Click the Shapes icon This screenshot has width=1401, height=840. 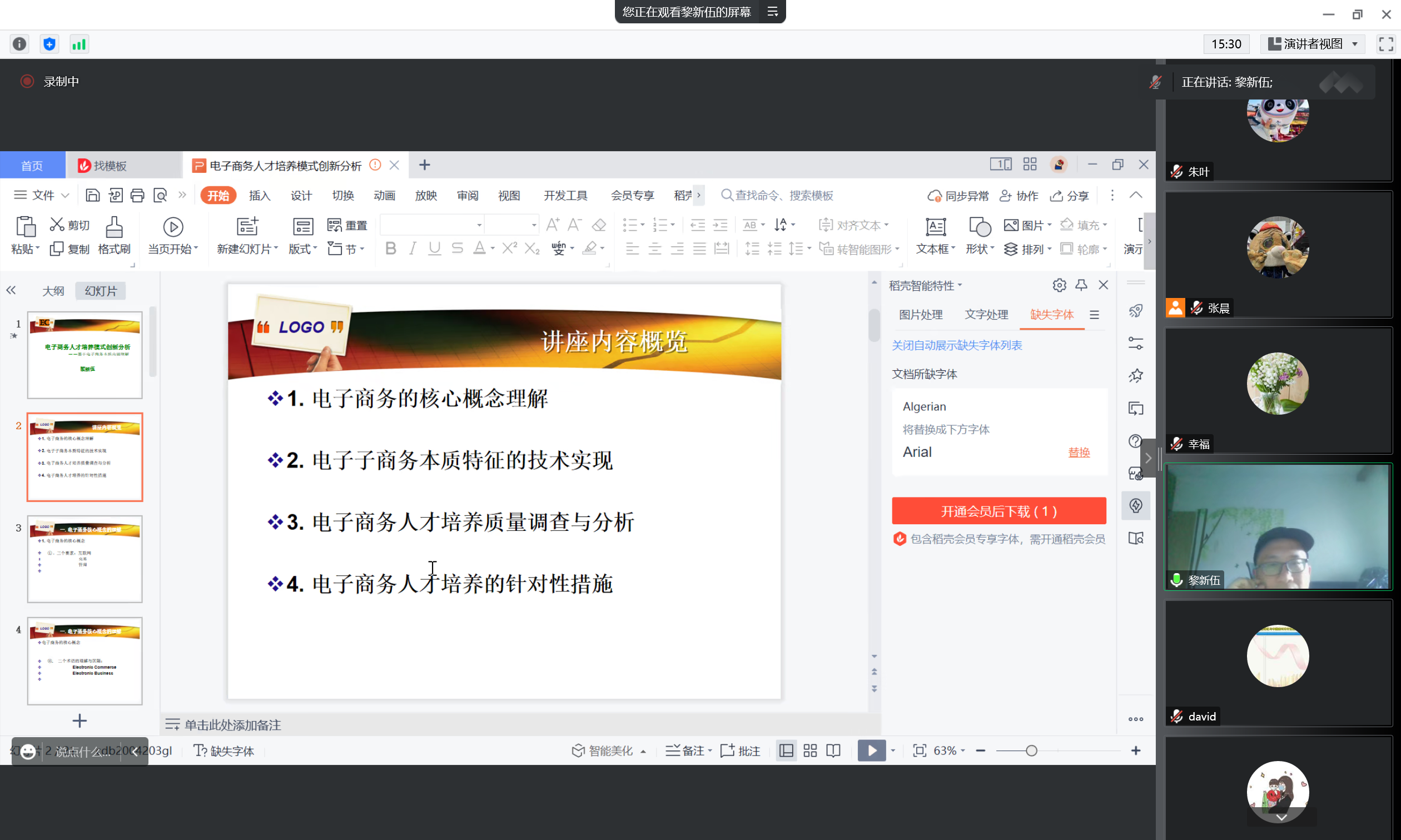point(980,226)
